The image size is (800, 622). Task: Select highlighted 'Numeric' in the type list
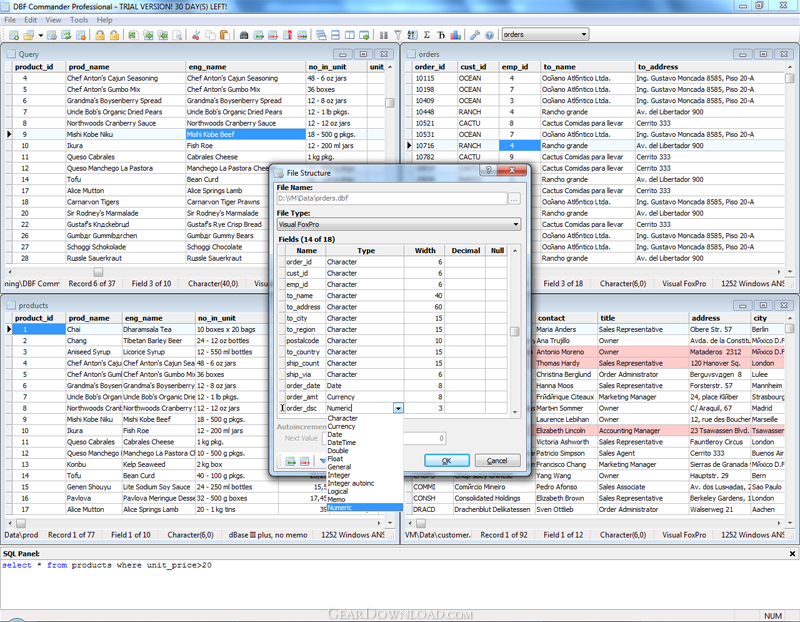365,507
